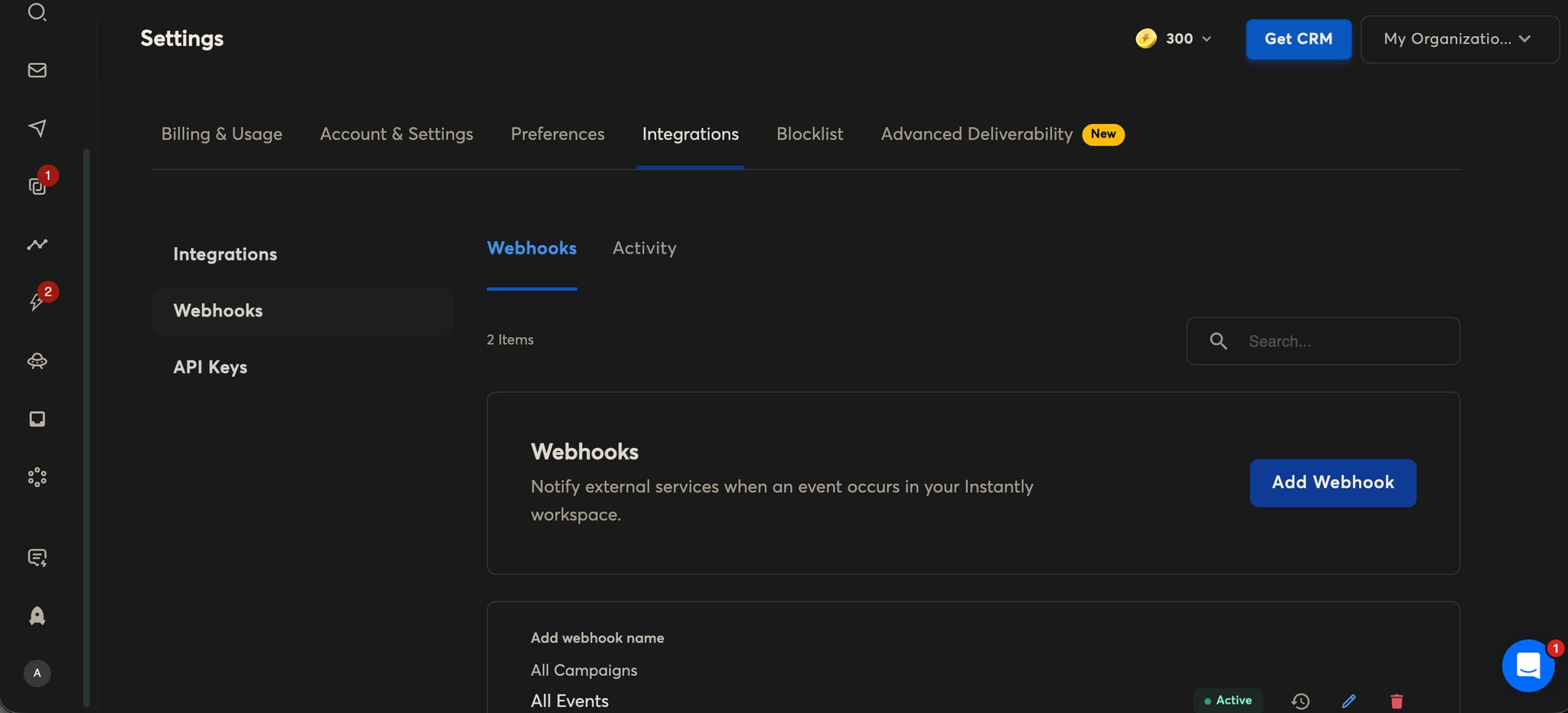This screenshot has height=713, width=1568.
Task: Open the Advanced Deliverability tab
Action: coord(976,134)
